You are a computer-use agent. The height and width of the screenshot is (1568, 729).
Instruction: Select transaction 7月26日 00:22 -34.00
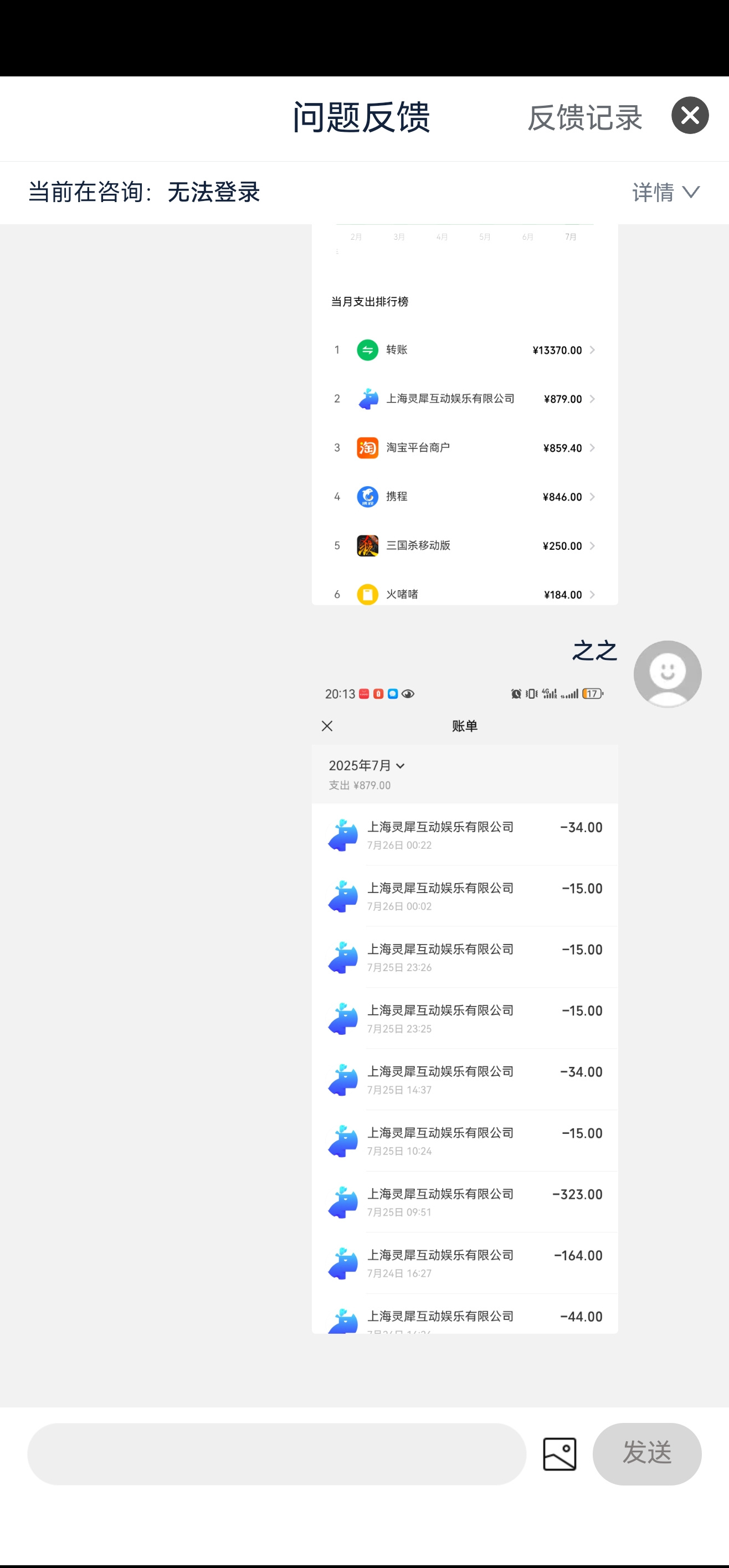point(465,834)
